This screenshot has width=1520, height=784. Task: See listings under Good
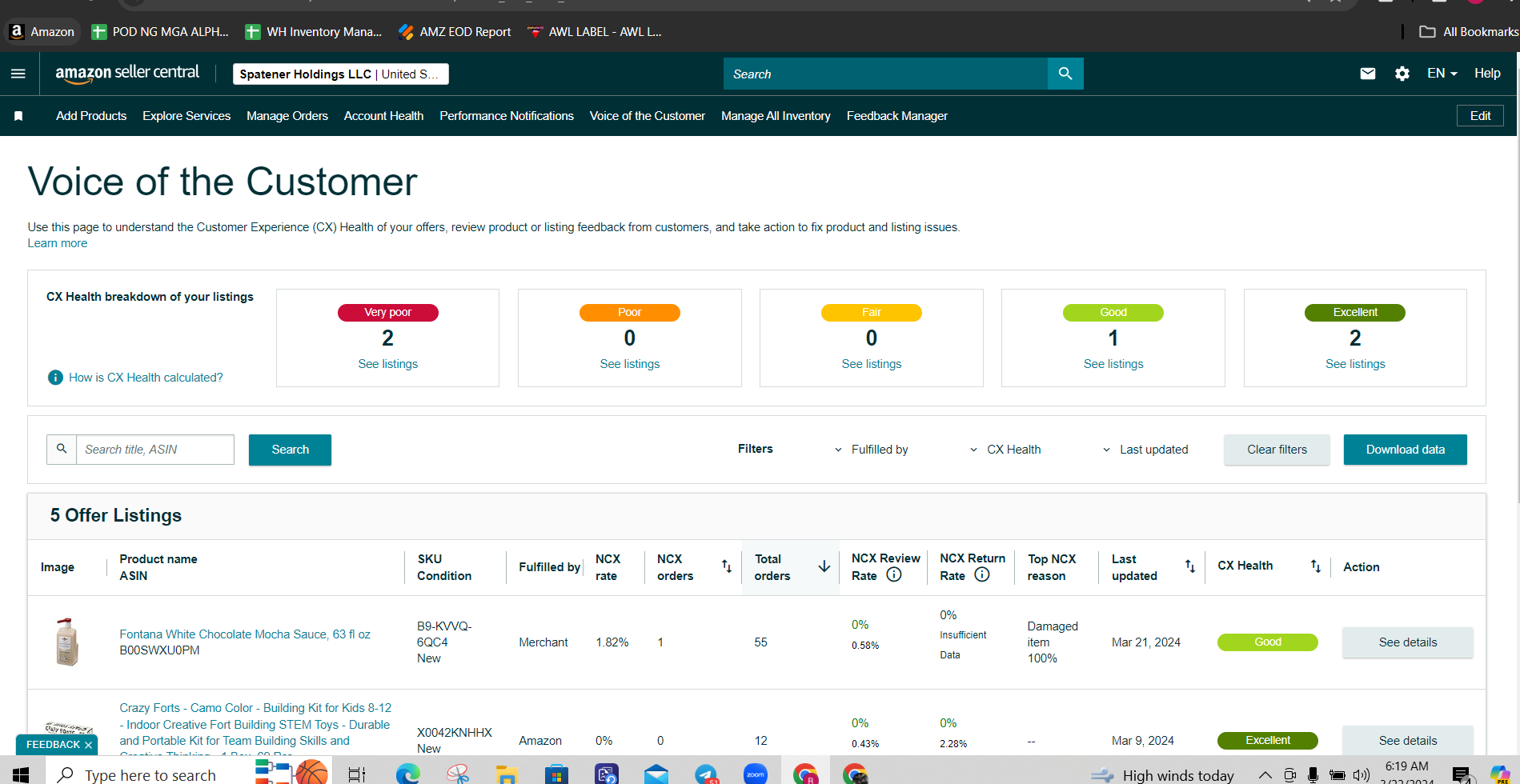tap(1113, 364)
